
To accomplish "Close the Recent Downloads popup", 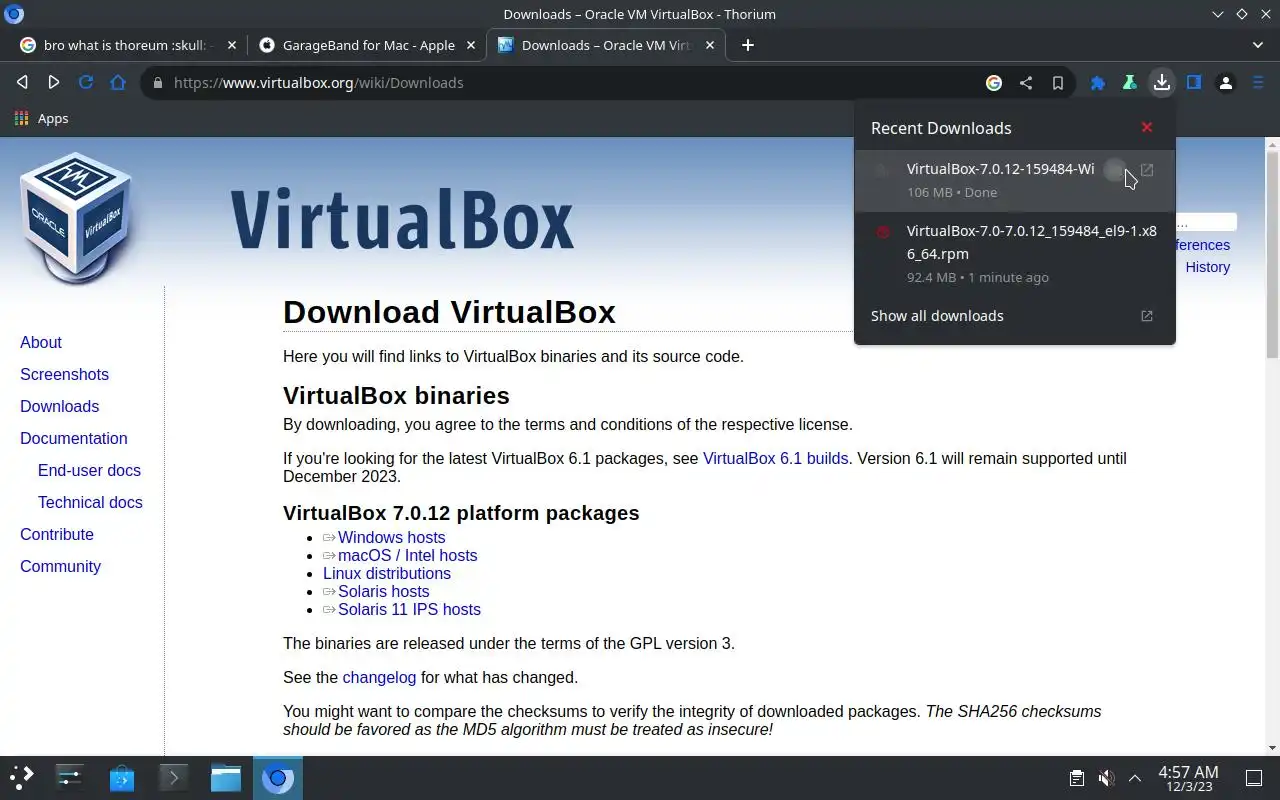I will 1147,127.
